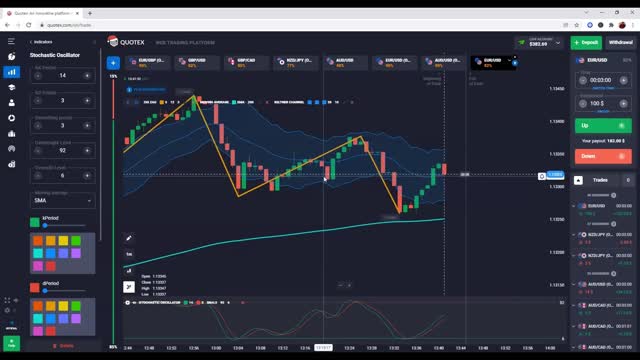The image size is (640, 360).
Task: Decrease the Smoothing period value
Action: tap(38, 126)
